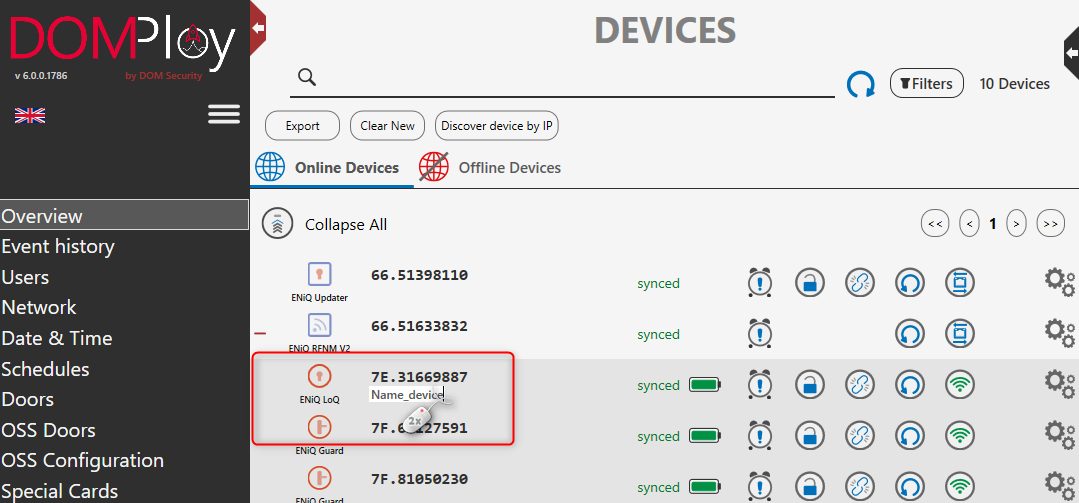Click the Wi-Fi signal icon for device 7F.81050230
1079x503 pixels.
pos(960,486)
